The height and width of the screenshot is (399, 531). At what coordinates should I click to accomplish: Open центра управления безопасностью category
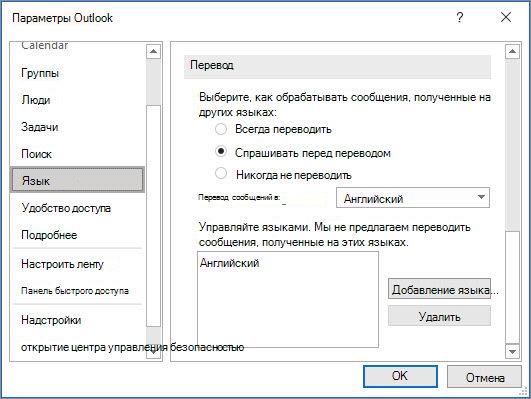click(132, 348)
